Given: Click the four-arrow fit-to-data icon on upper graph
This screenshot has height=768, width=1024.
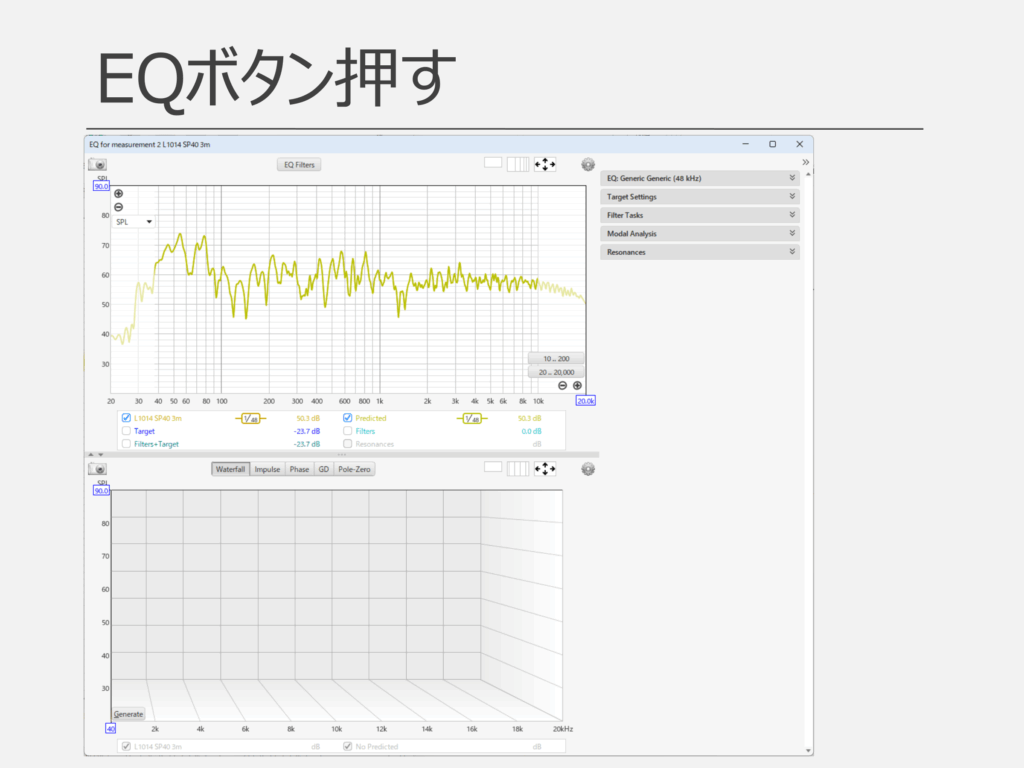Looking at the screenshot, I should [545, 164].
